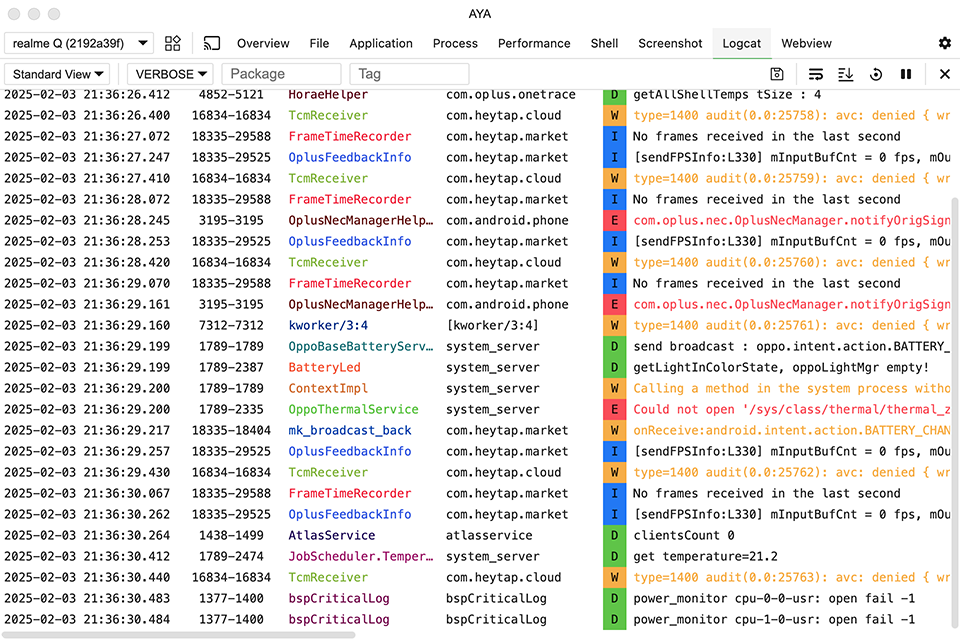Open the settings gear
The height and width of the screenshot is (640, 960).
coord(945,43)
